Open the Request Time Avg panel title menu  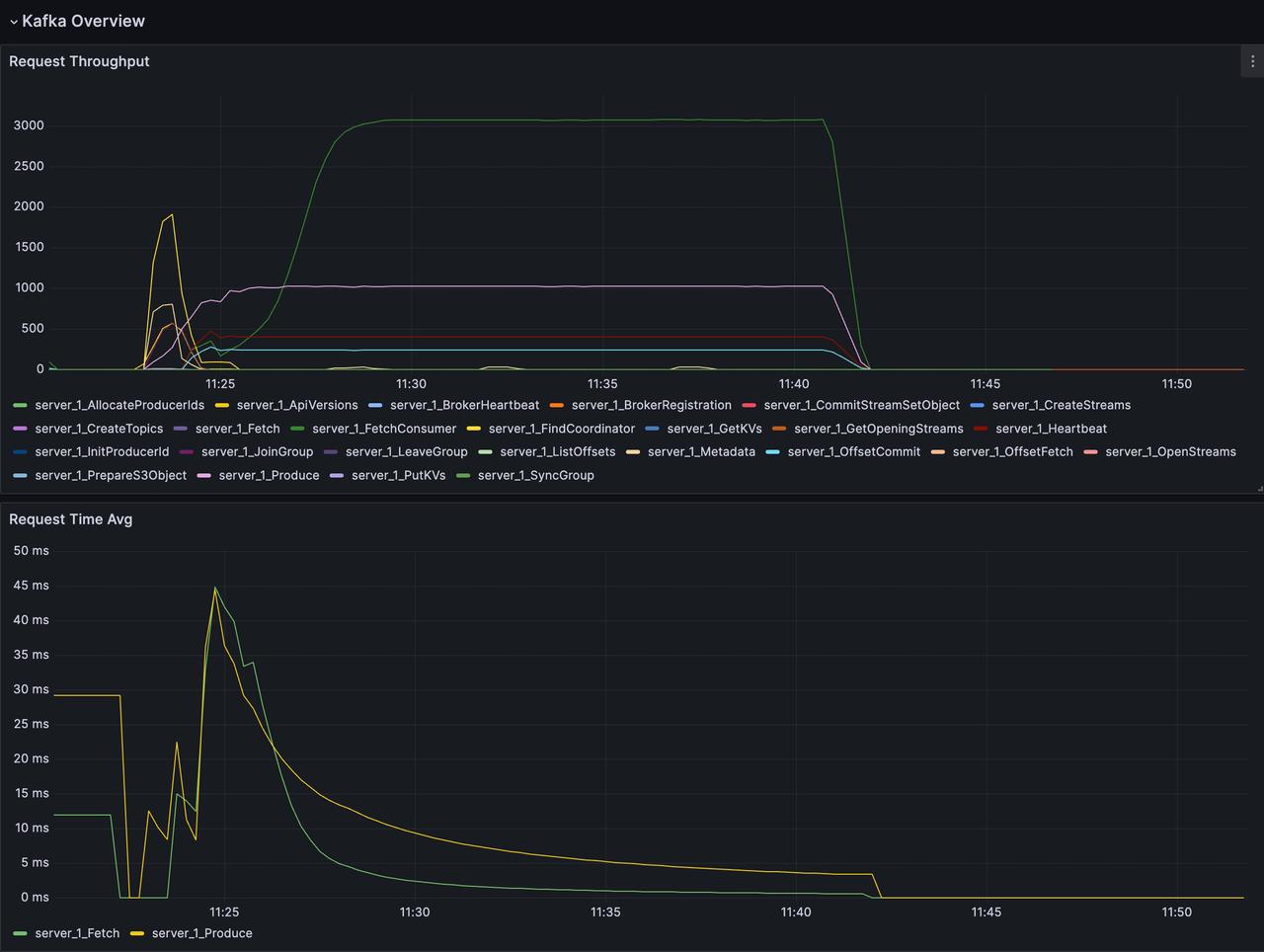[x=70, y=519]
